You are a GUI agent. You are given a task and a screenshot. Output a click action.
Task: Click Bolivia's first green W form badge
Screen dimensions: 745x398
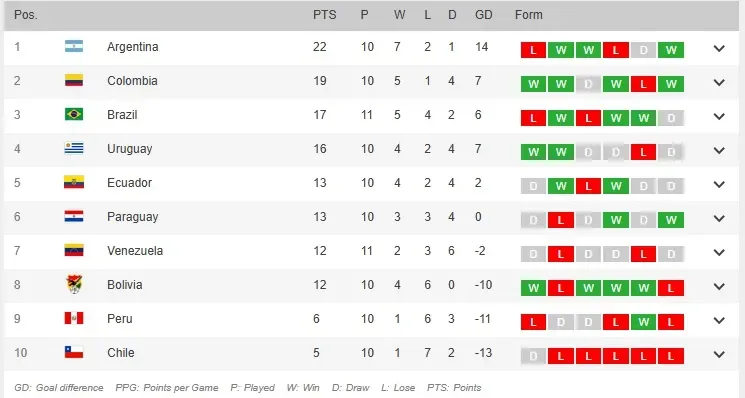[x=533, y=288]
